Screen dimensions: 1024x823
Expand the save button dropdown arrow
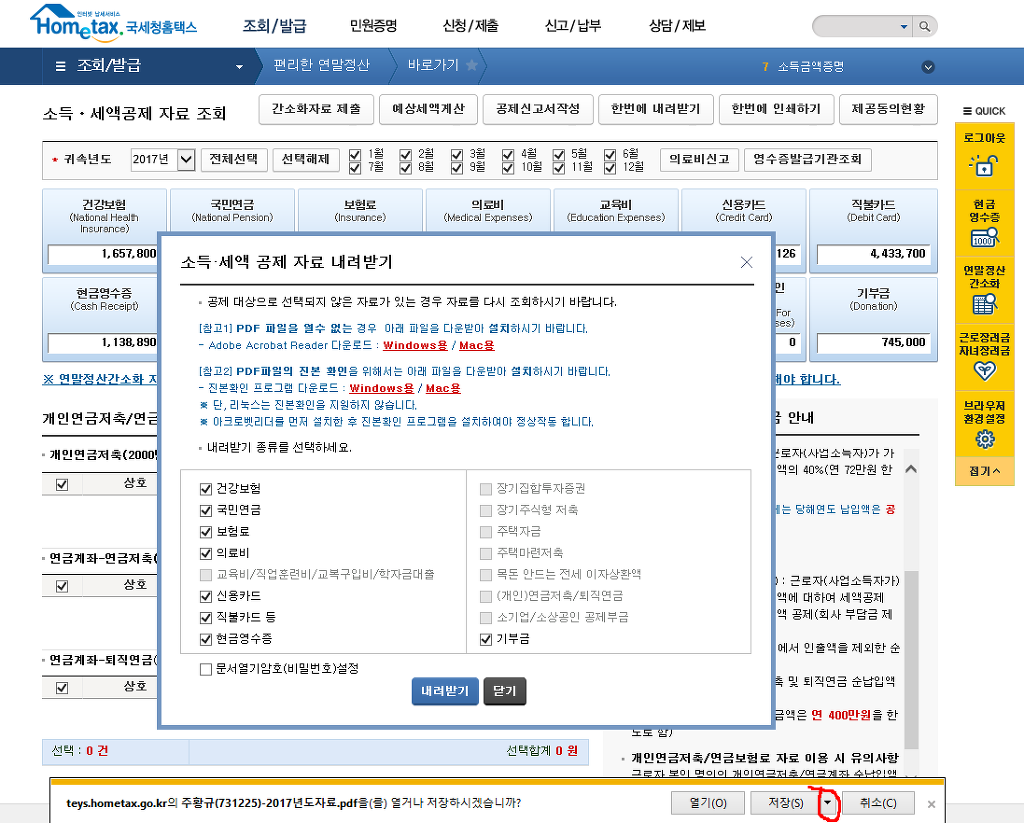coord(826,803)
